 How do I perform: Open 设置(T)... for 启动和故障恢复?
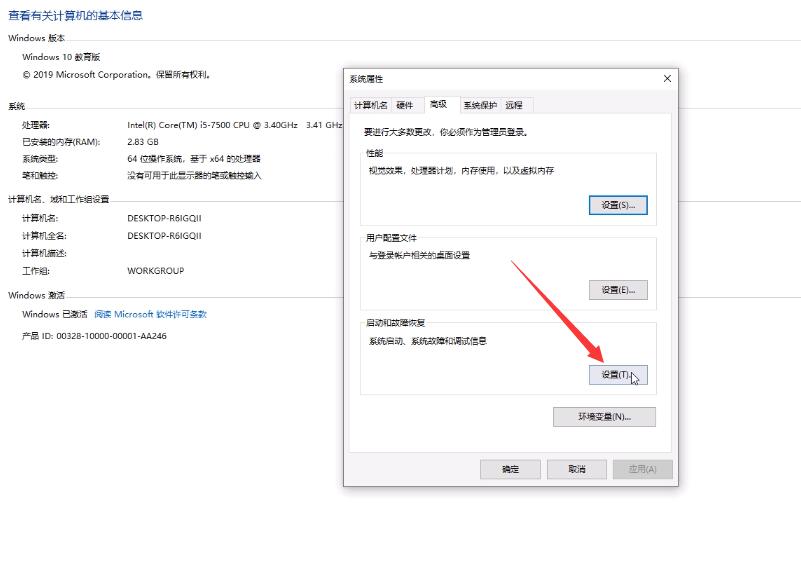618,375
